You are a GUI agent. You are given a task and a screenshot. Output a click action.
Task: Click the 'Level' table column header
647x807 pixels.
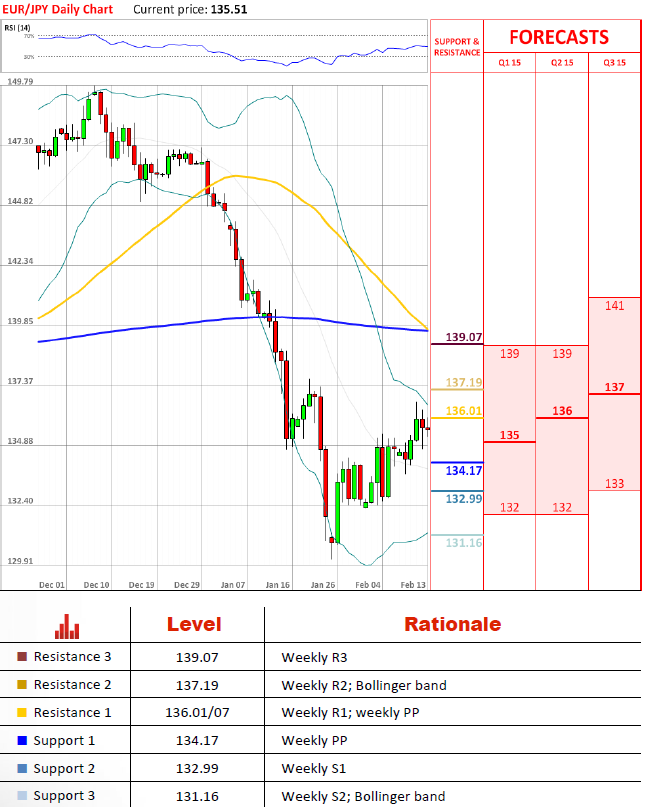pyautogui.click(x=194, y=624)
